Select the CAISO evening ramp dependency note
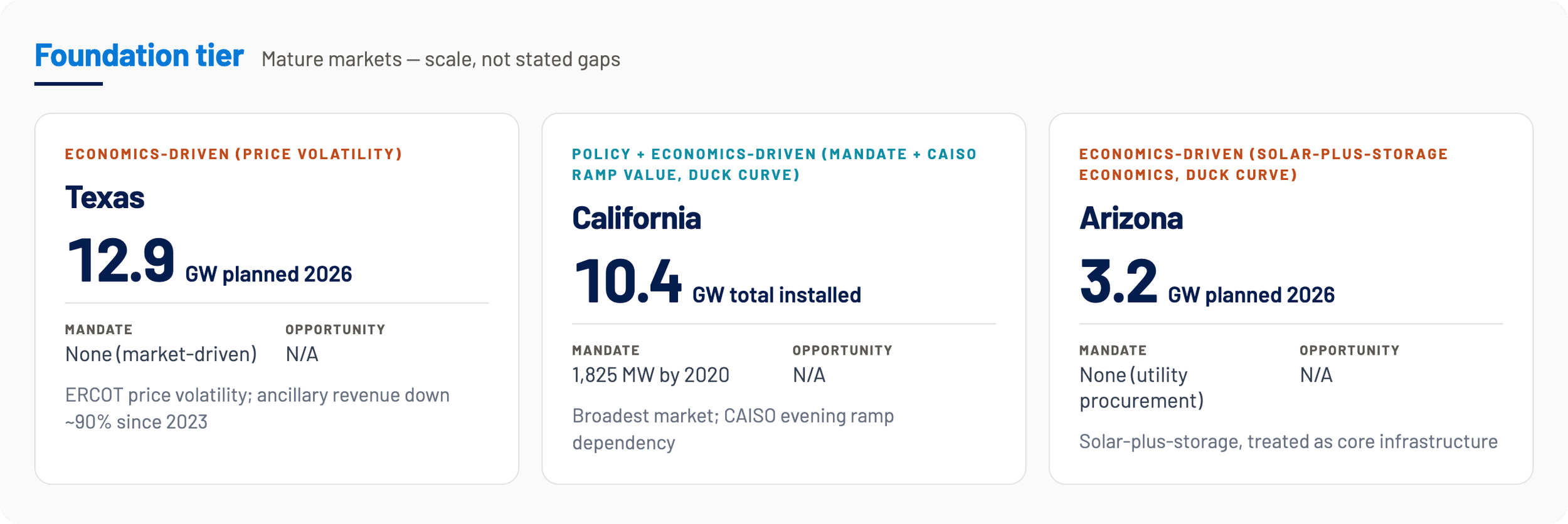 [x=733, y=429]
